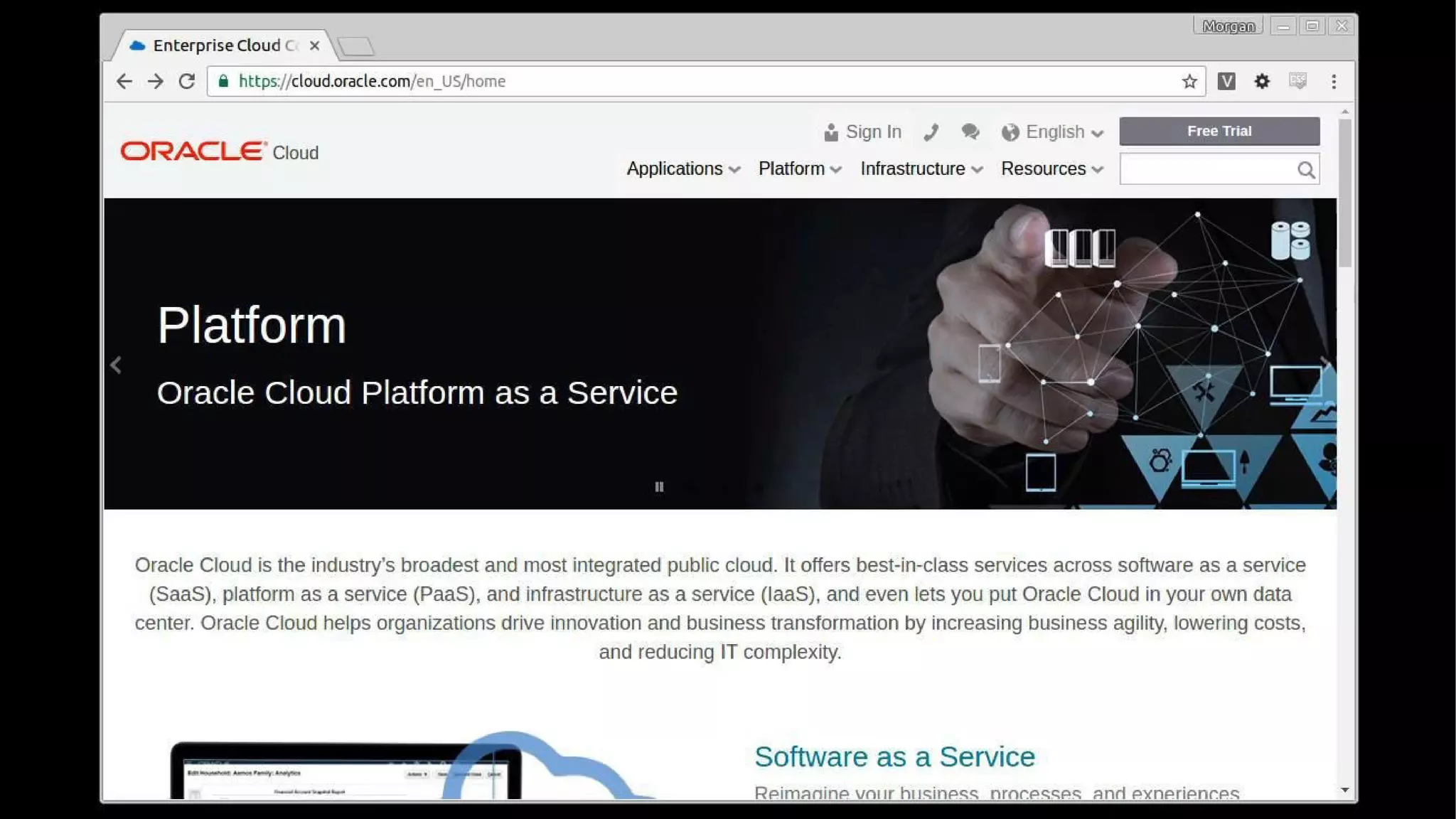Image resolution: width=1456 pixels, height=819 pixels.
Task: Click the browser address bar URL
Action: coord(372,81)
